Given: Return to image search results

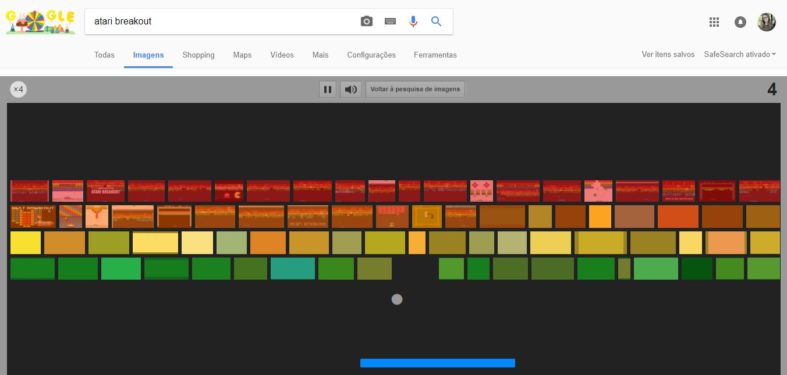Looking at the screenshot, I should (415, 89).
